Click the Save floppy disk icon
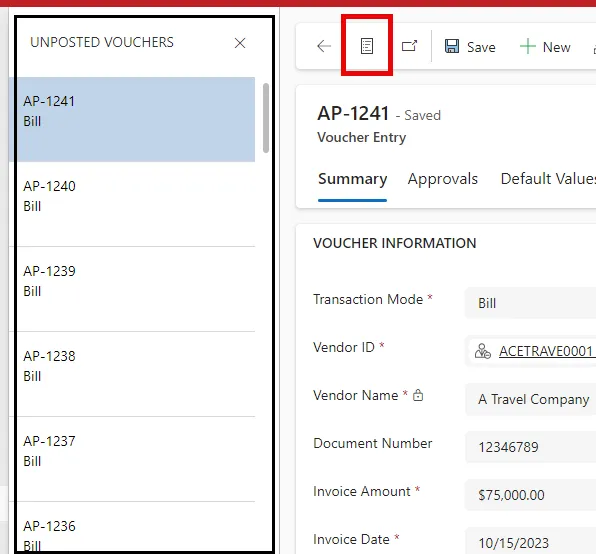 (x=452, y=46)
